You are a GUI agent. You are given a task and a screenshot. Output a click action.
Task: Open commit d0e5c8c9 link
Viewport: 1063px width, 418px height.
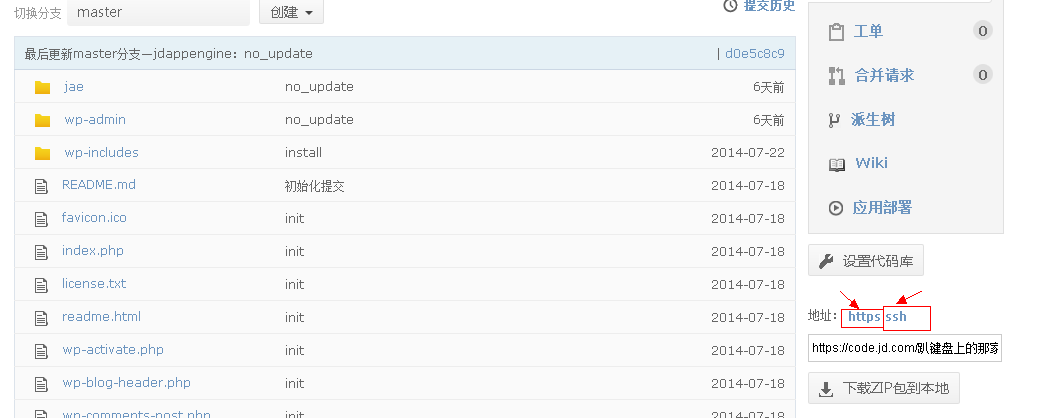pos(754,53)
